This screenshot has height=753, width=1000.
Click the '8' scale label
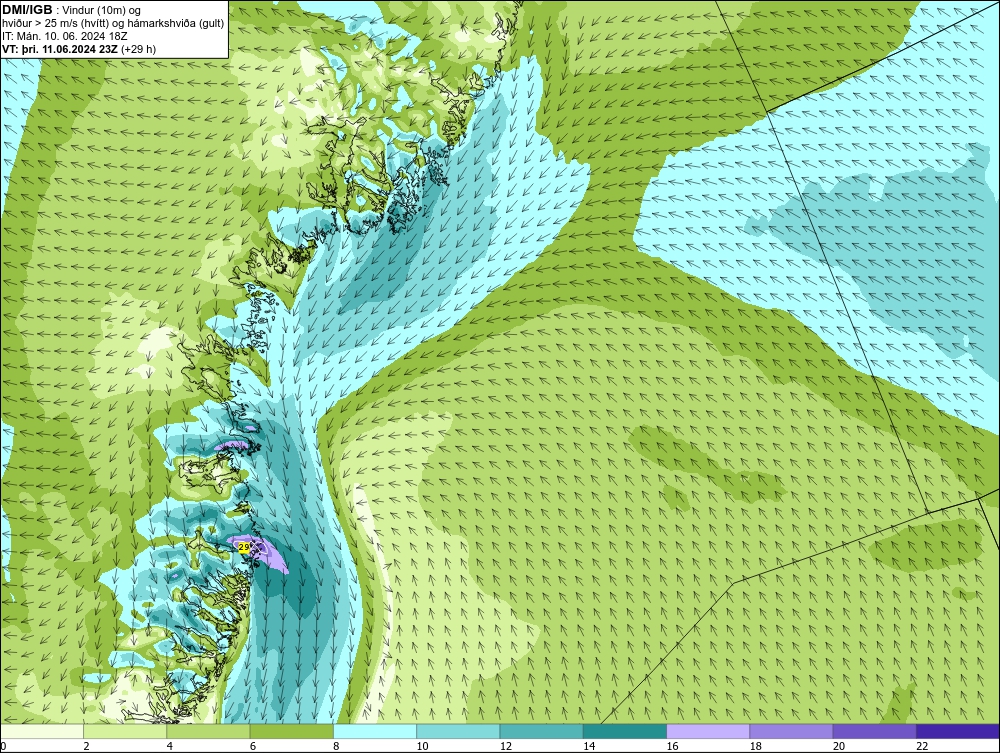pos(336,747)
